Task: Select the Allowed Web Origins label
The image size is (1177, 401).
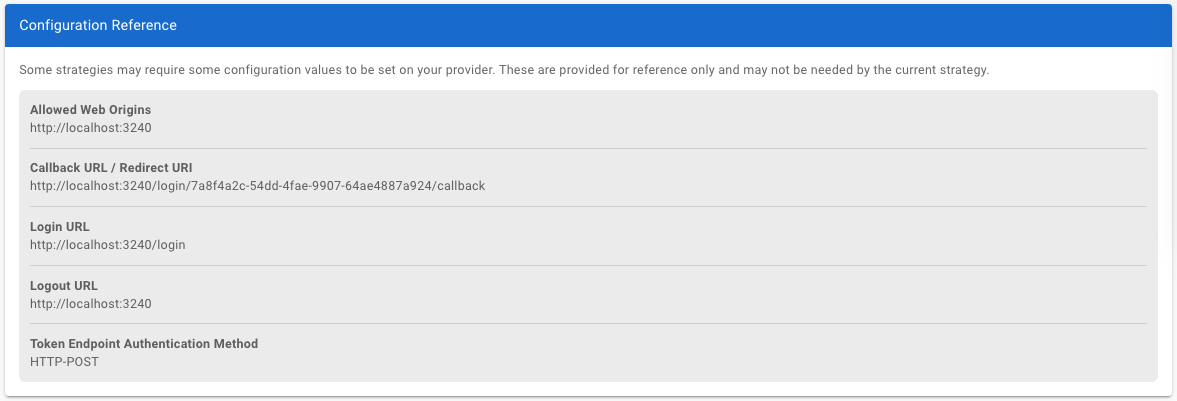Action: tap(90, 109)
